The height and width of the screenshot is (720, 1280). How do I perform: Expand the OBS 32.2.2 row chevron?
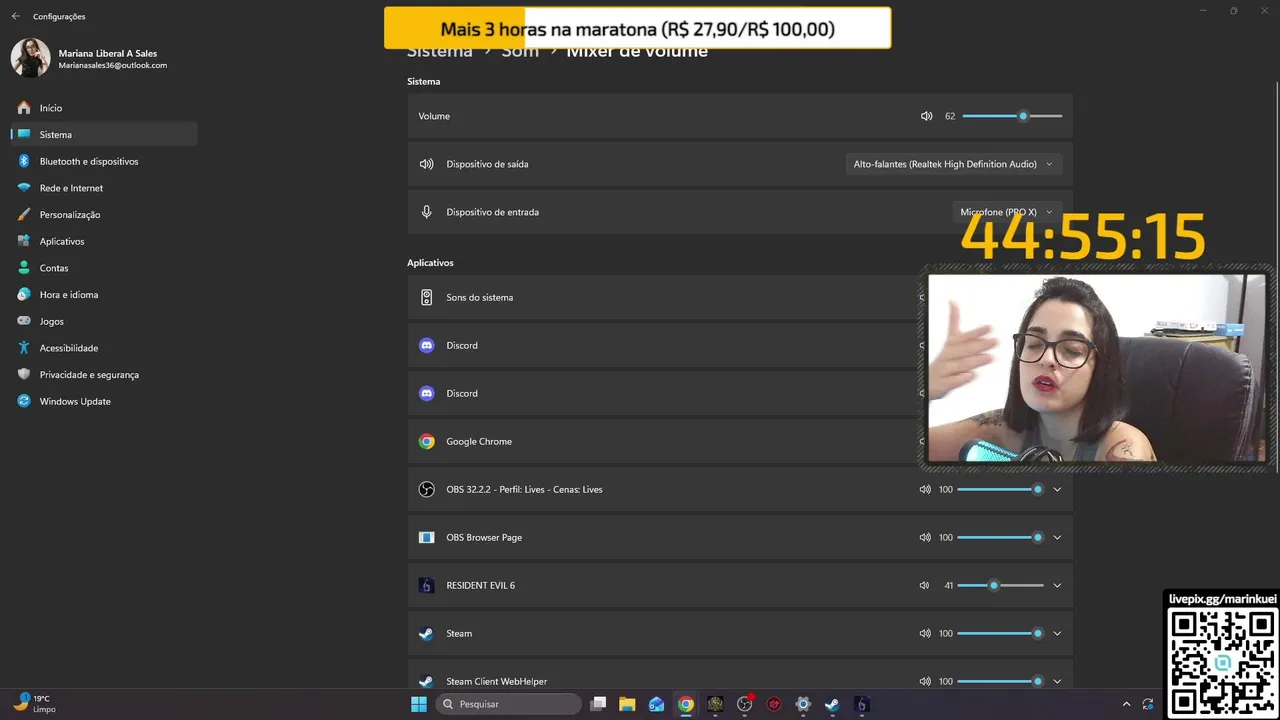tap(1057, 489)
